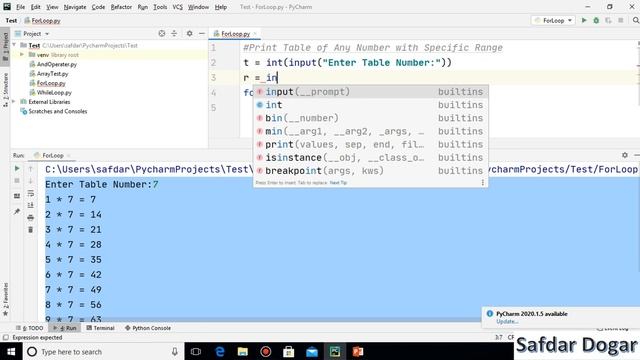Choose the breakpoint completion suggestion
The width and height of the screenshot is (640, 360).
370,170
